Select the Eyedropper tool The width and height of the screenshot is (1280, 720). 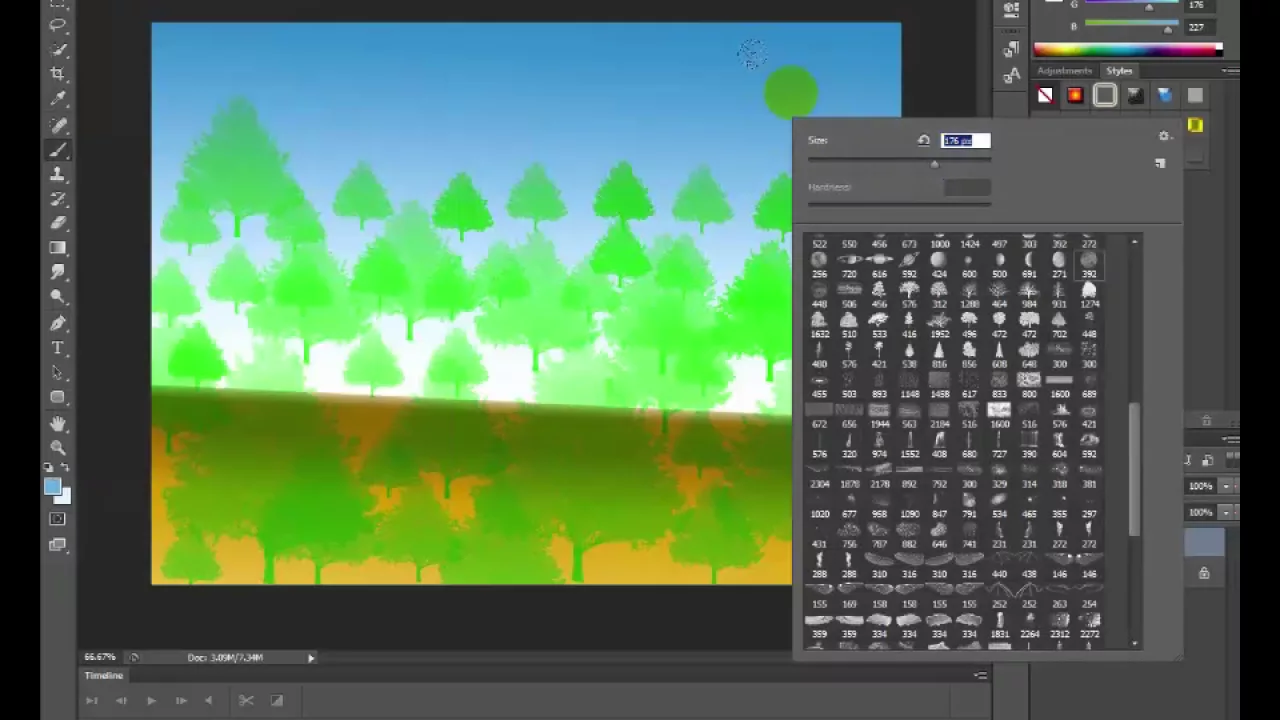[x=58, y=100]
